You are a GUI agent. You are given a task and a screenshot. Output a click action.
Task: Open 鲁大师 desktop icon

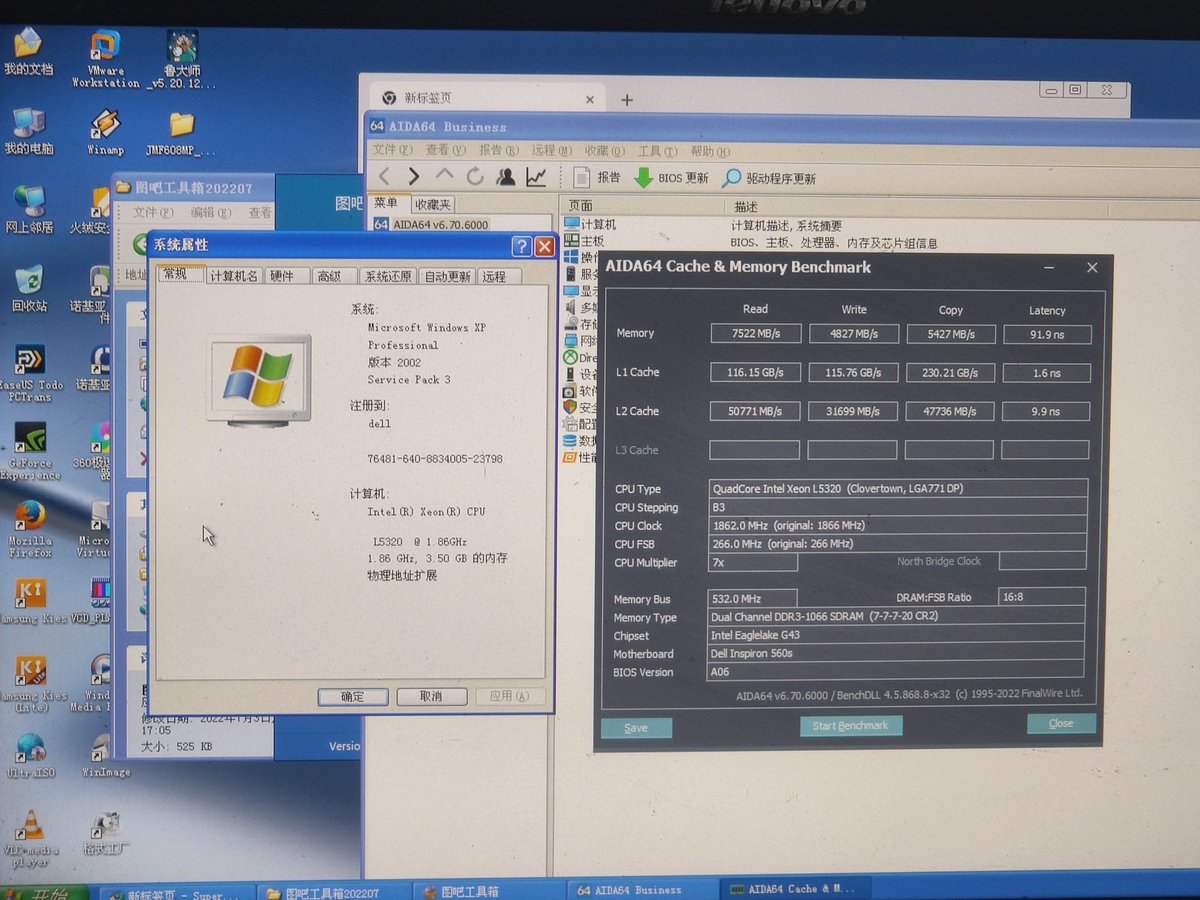click(182, 58)
